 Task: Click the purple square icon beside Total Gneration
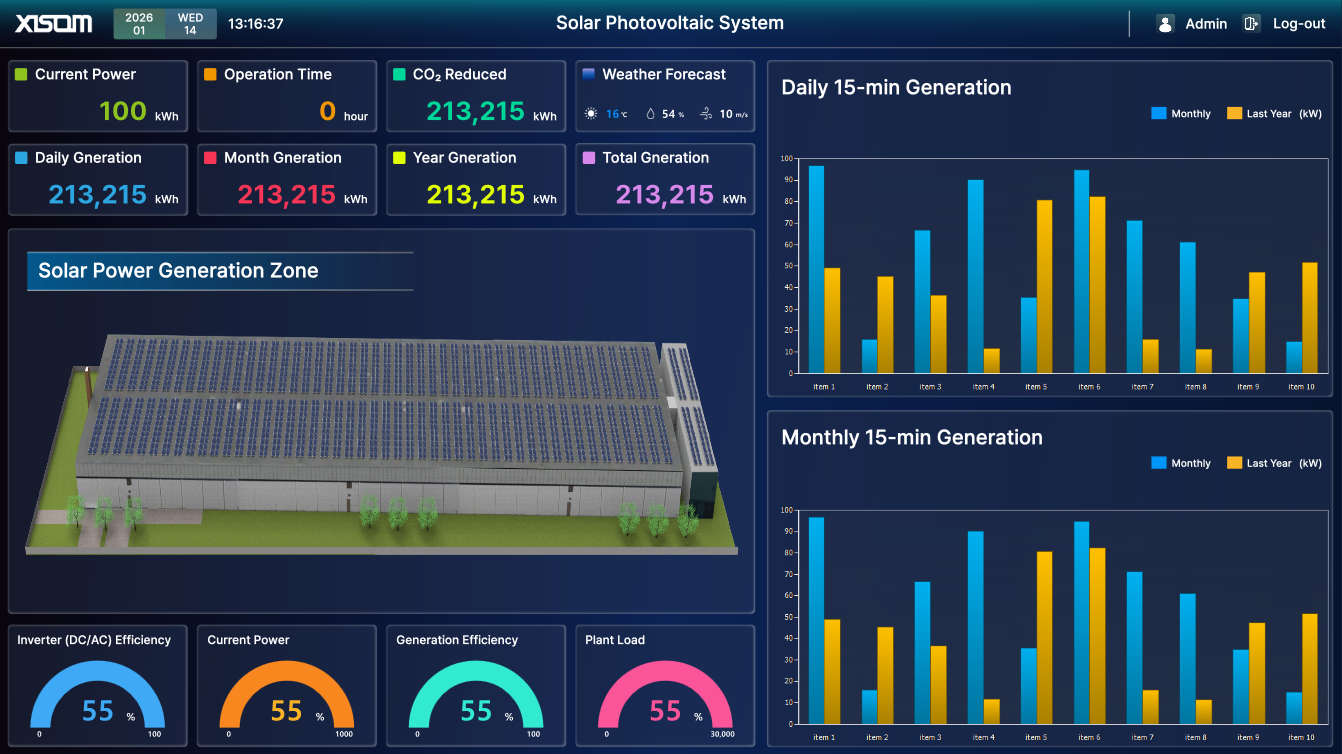click(590, 157)
